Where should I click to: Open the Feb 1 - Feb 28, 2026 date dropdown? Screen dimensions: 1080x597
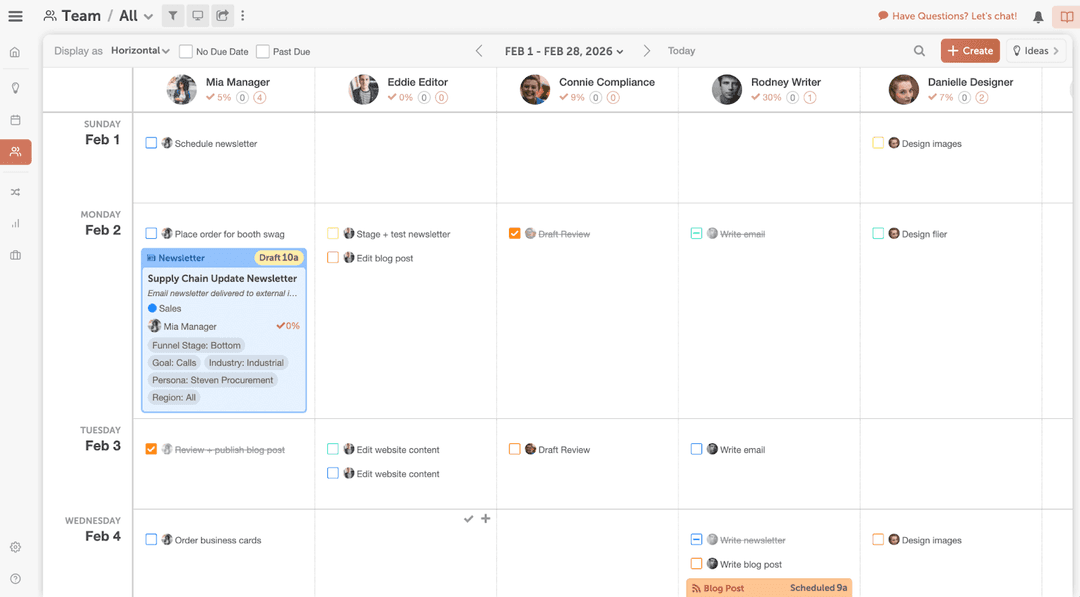pyautogui.click(x=564, y=51)
